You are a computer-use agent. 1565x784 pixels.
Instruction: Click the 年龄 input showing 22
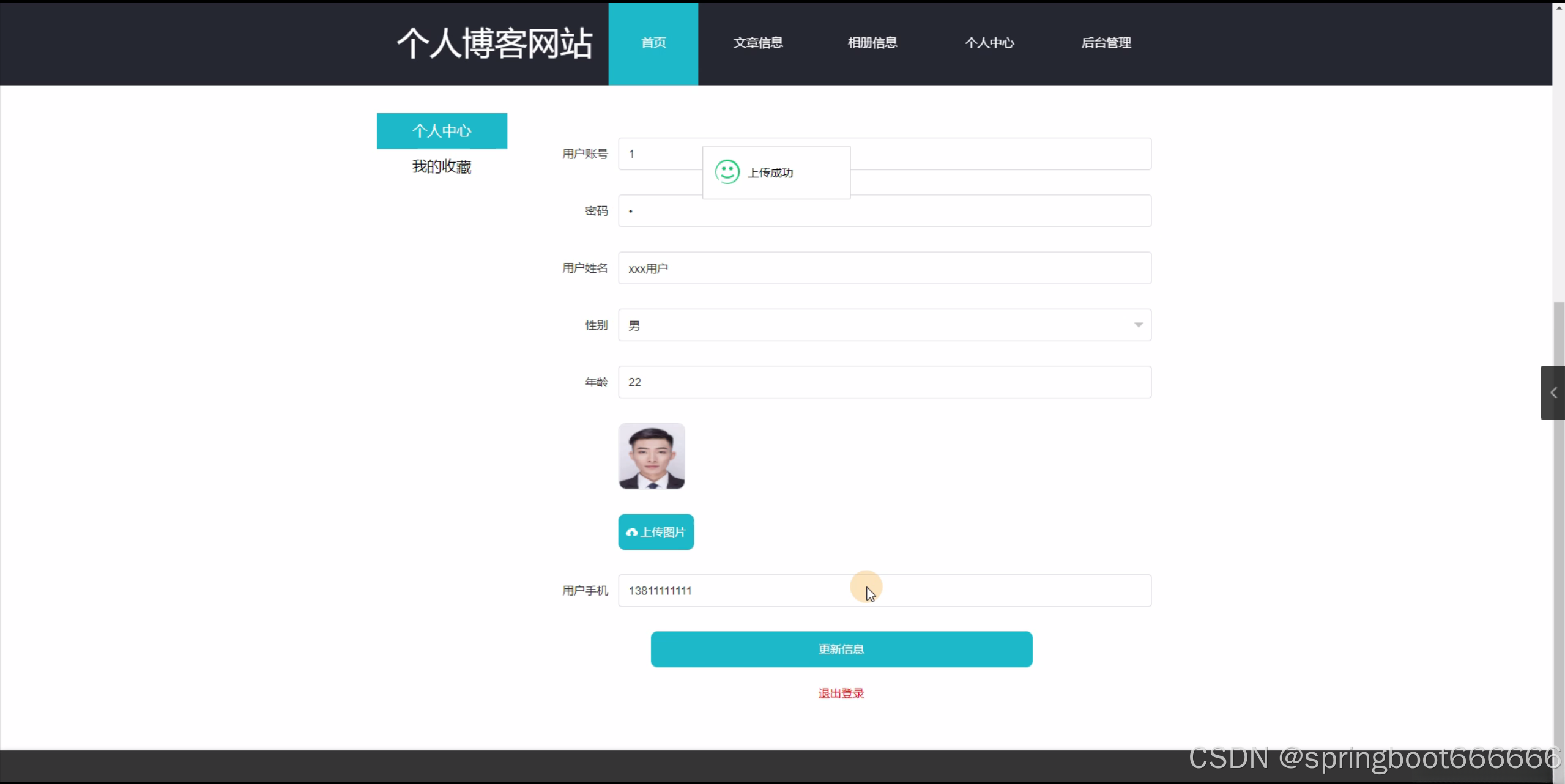click(x=884, y=382)
